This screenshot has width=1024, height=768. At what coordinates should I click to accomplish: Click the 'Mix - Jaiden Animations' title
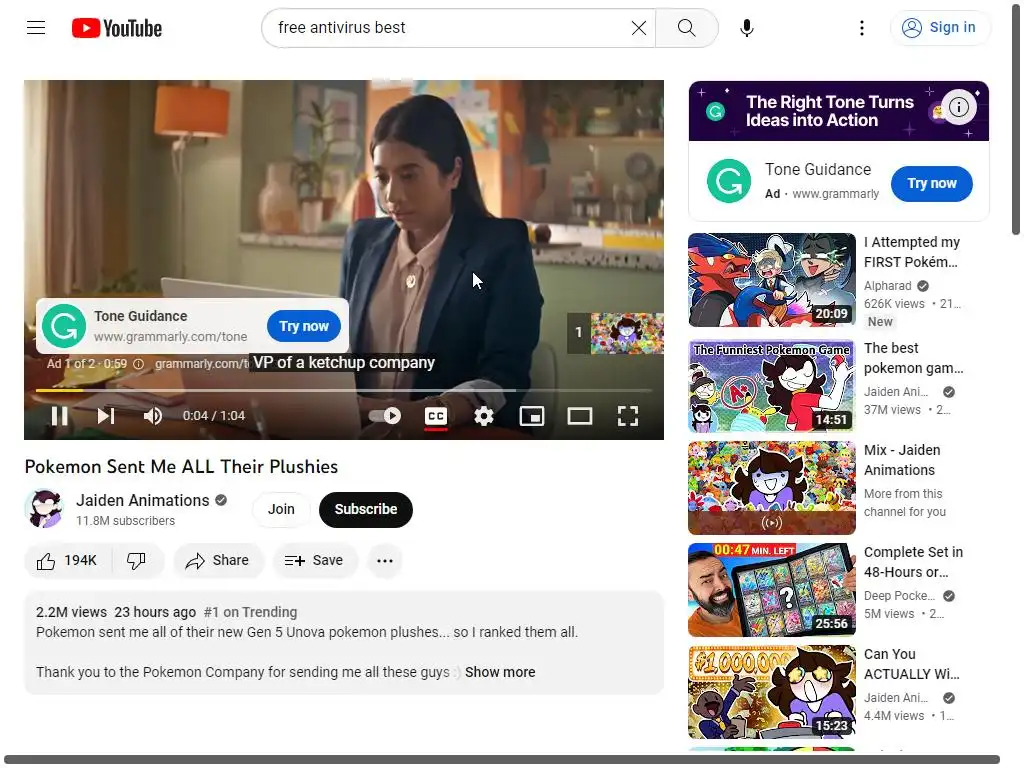pyautogui.click(x=902, y=460)
